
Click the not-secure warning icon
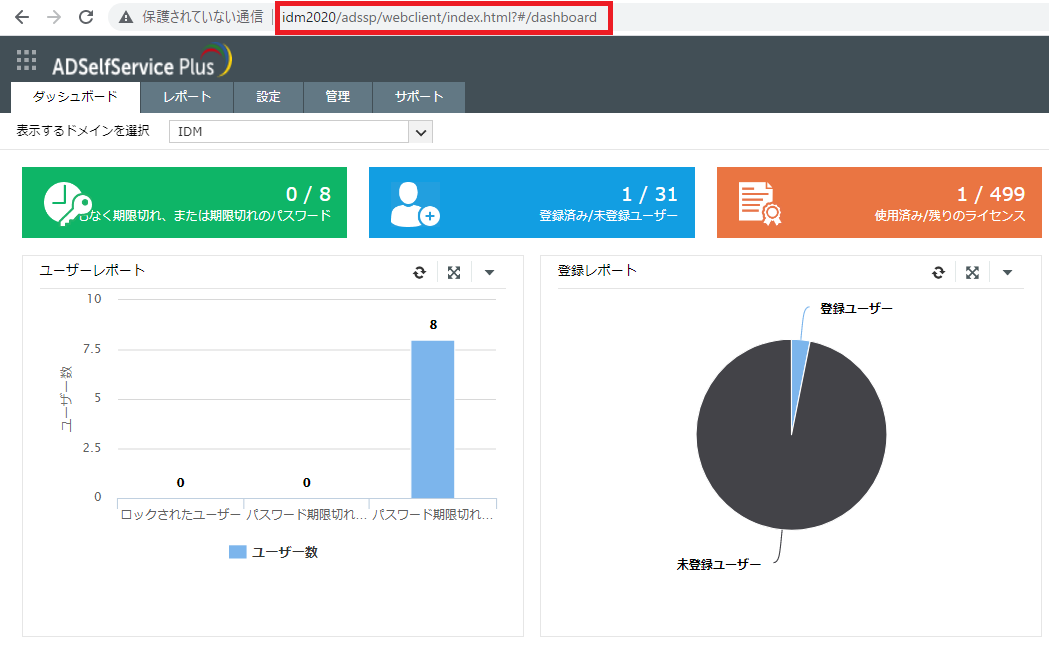126,17
